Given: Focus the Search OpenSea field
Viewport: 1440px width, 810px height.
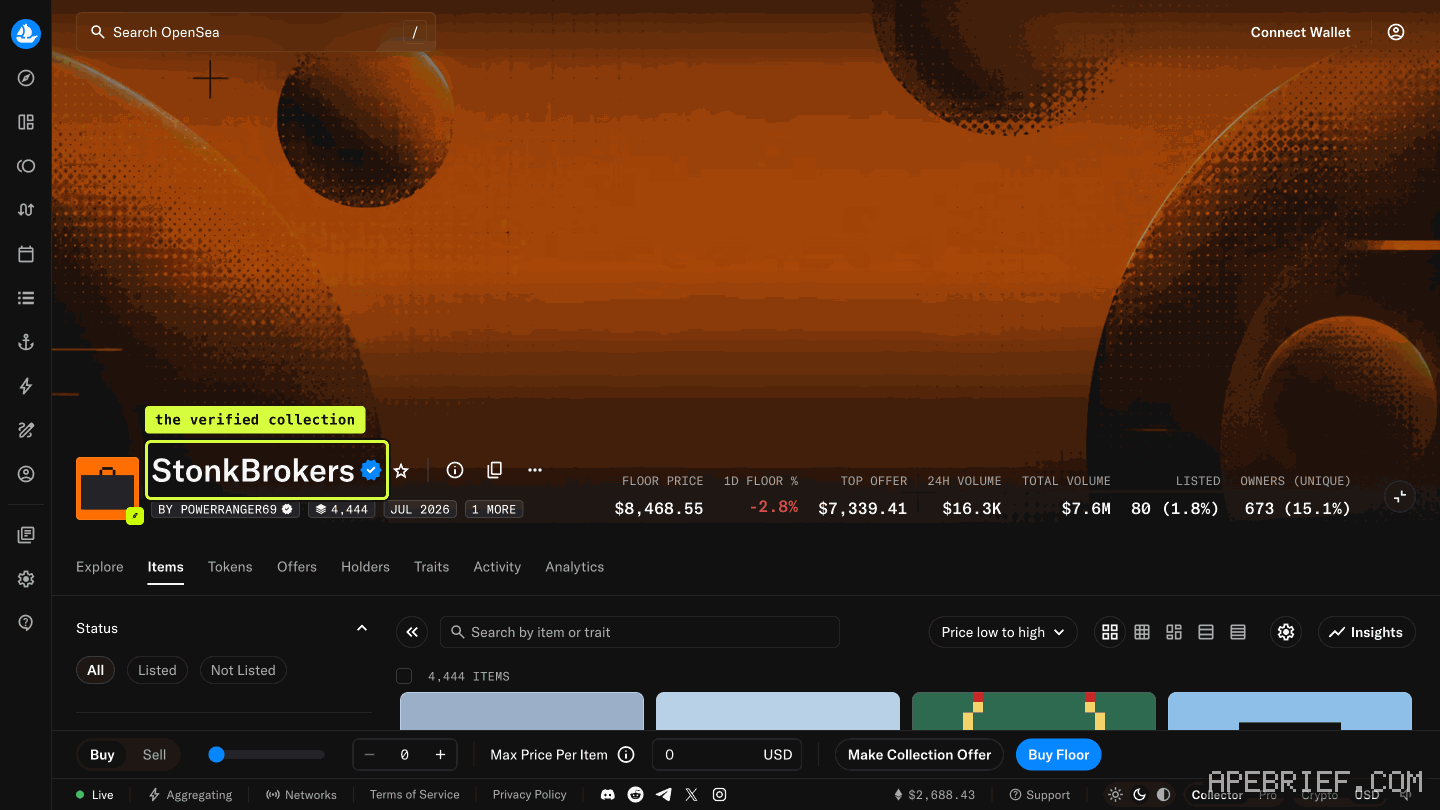Looking at the screenshot, I should tap(256, 32).
